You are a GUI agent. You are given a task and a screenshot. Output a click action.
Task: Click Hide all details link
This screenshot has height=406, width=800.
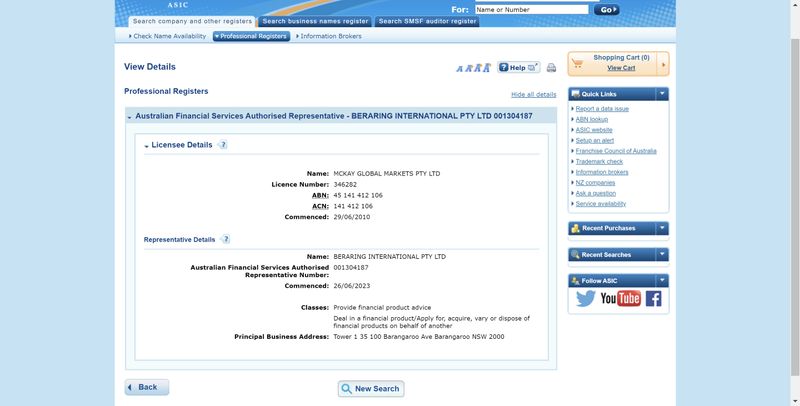[x=534, y=95]
